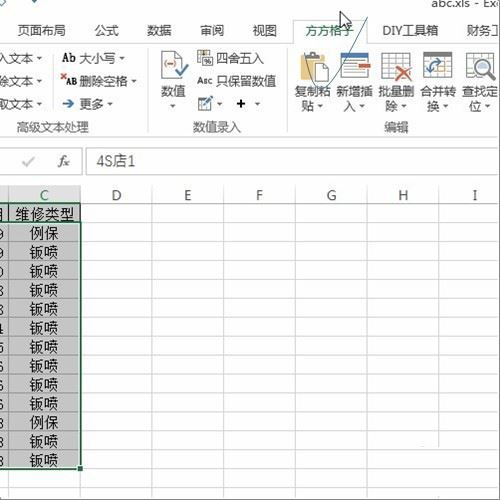Switch to the 公式 tab

click(106, 31)
